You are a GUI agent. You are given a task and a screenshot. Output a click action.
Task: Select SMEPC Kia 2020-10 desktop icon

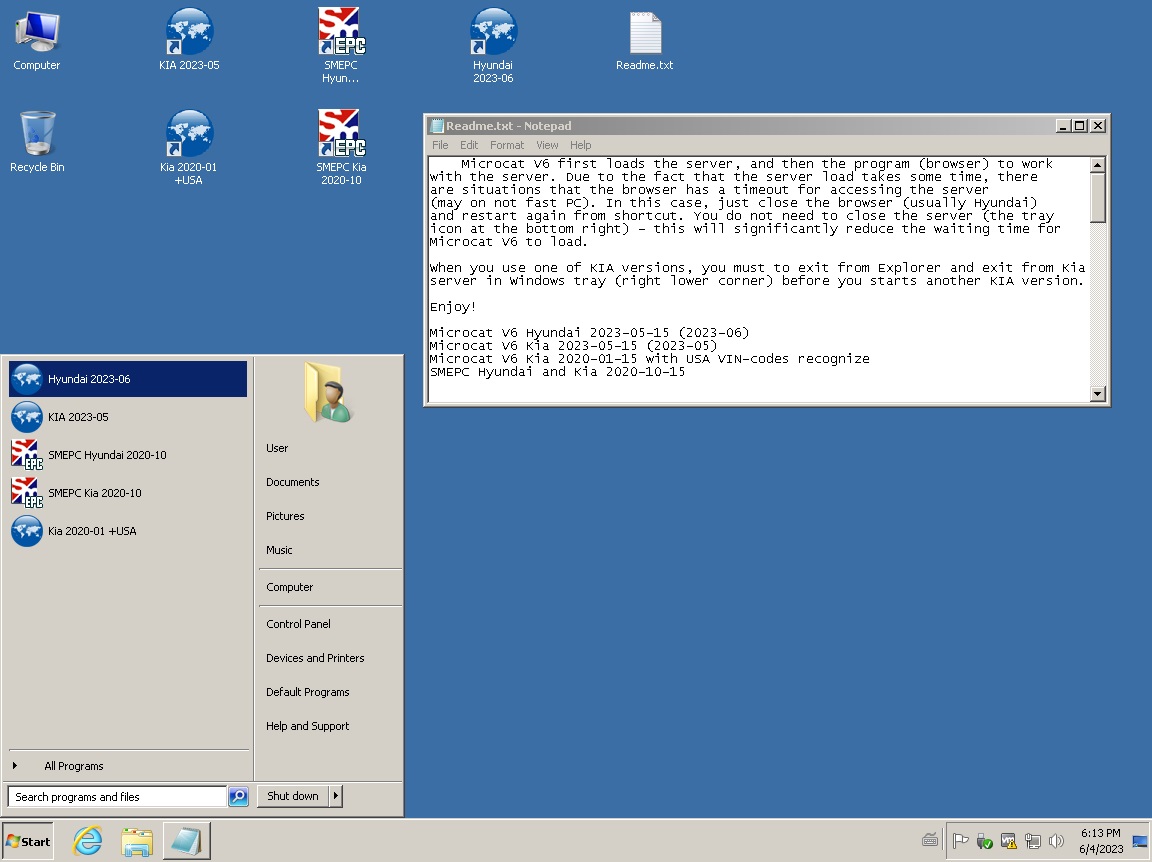(x=341, y=147)
